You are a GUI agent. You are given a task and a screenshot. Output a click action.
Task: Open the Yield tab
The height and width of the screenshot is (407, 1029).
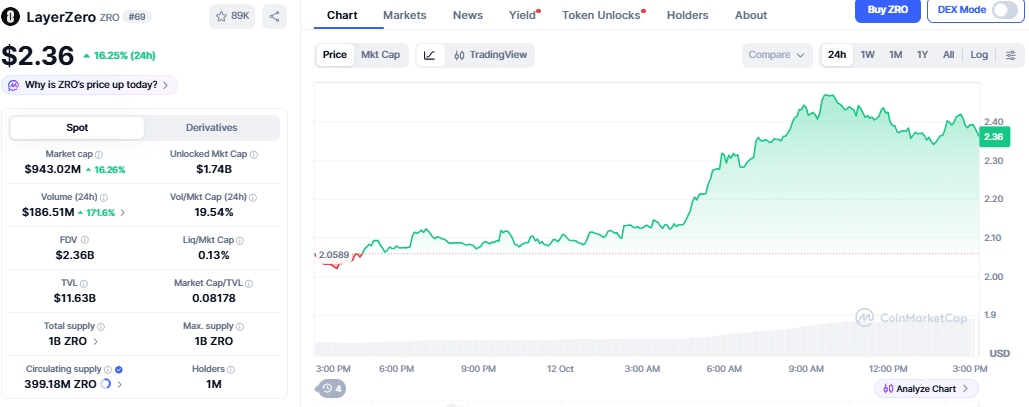[x=523, y=15]
